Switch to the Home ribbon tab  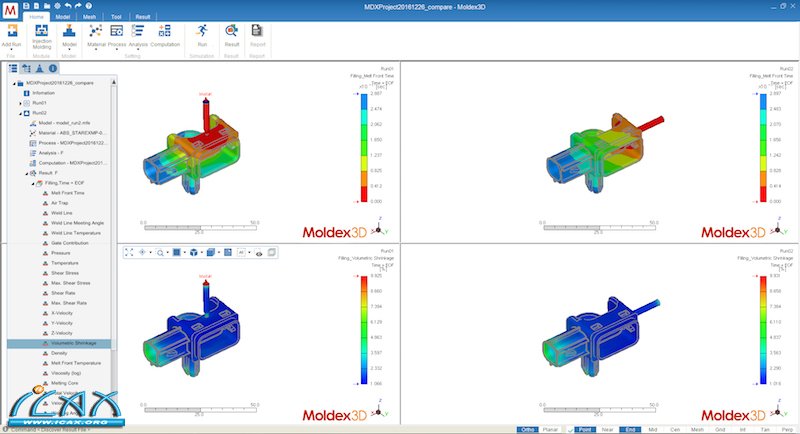coord(36,17)
